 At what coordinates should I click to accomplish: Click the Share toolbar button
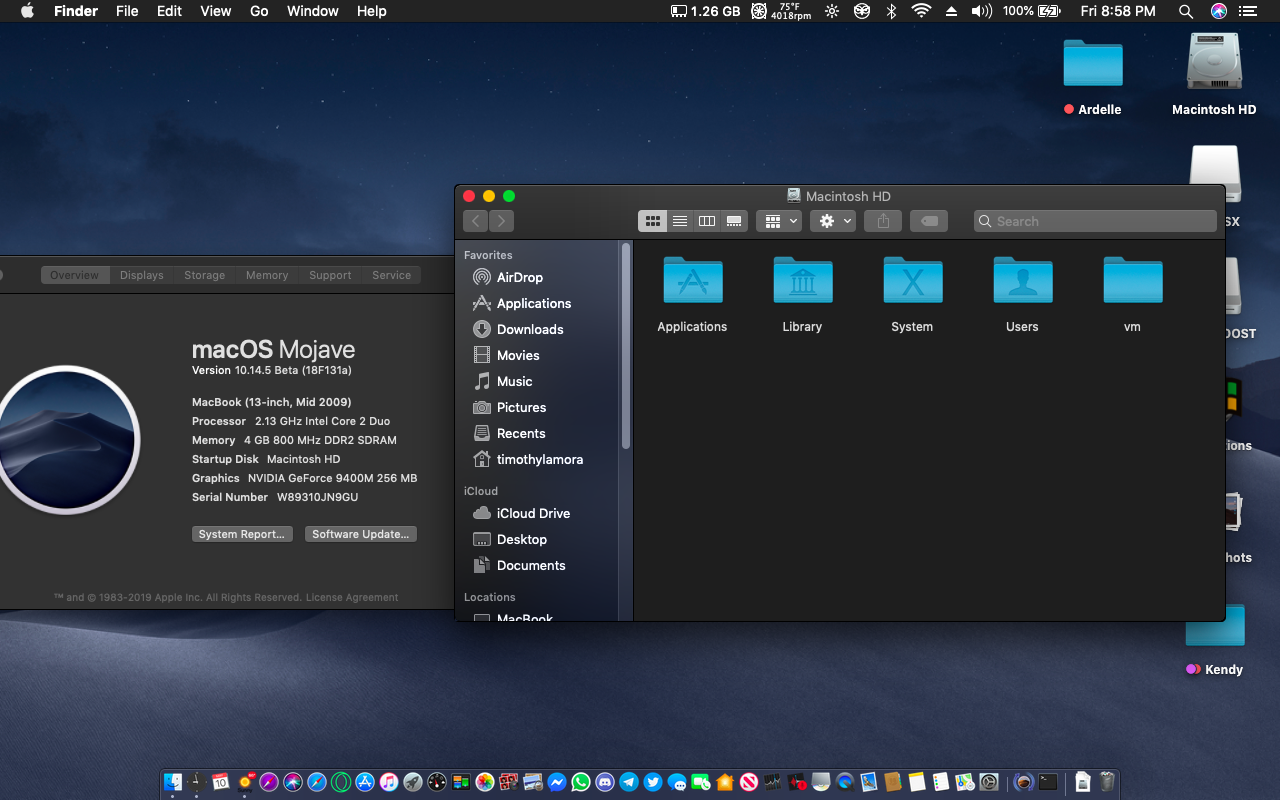(883, 221)
